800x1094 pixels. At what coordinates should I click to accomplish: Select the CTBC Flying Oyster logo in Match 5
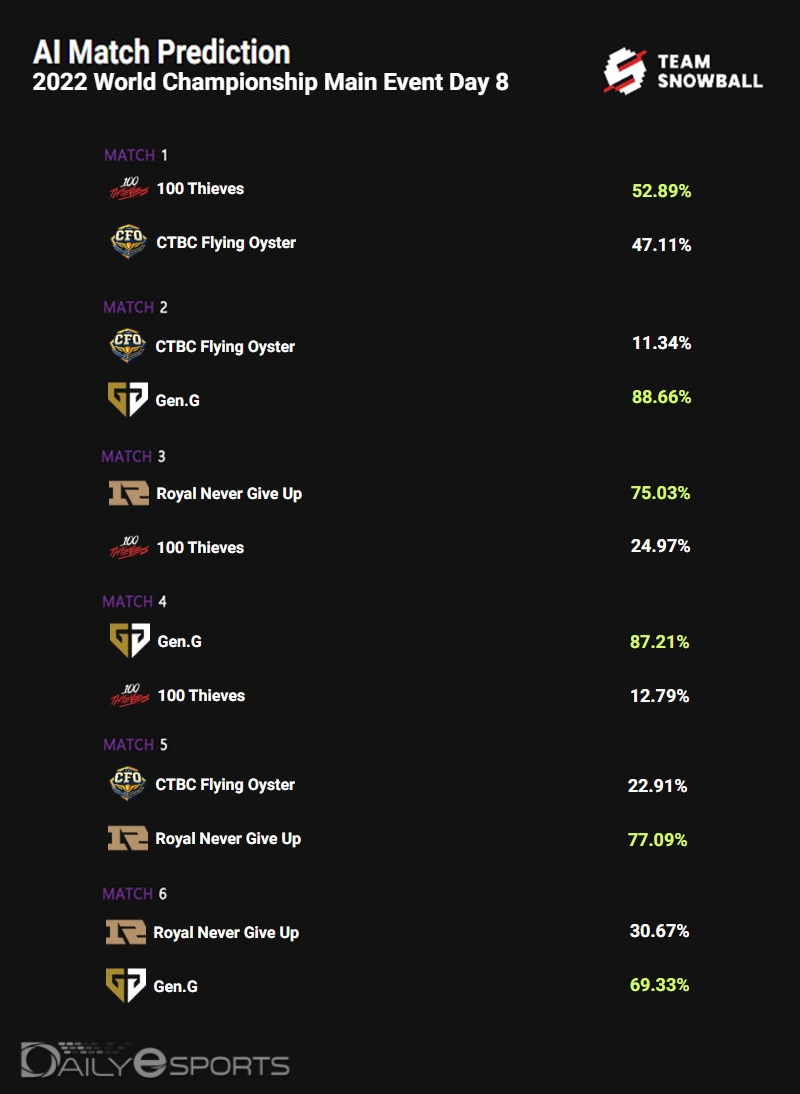pos(127,784)
